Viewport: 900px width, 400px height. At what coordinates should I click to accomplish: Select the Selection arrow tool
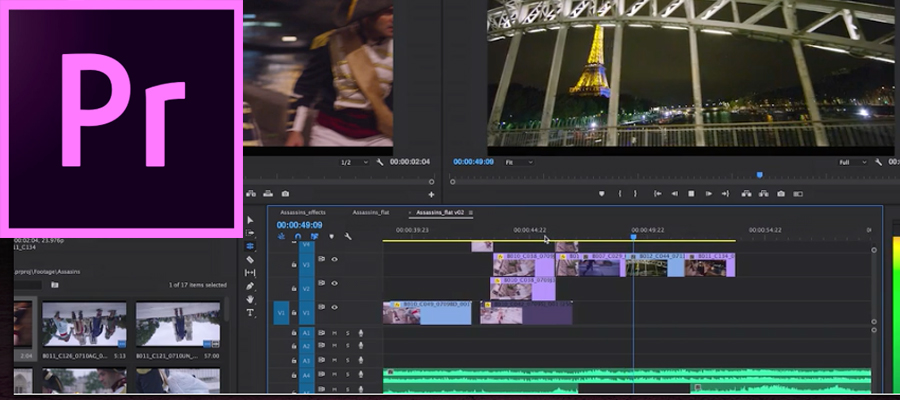[x=250, y=220]
